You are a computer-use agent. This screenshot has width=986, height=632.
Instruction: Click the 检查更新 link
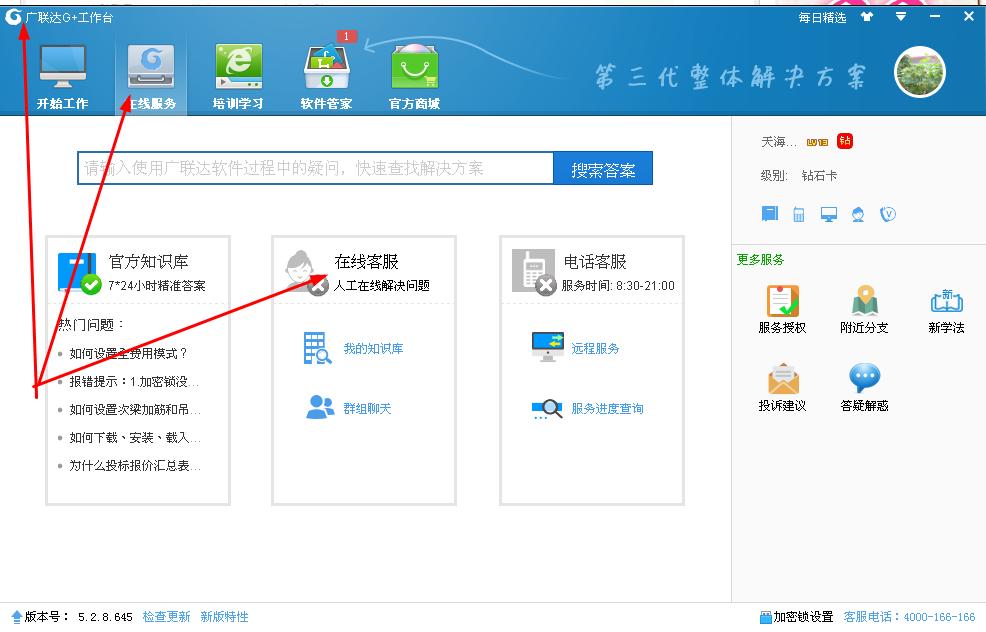(x=167, y=617)
